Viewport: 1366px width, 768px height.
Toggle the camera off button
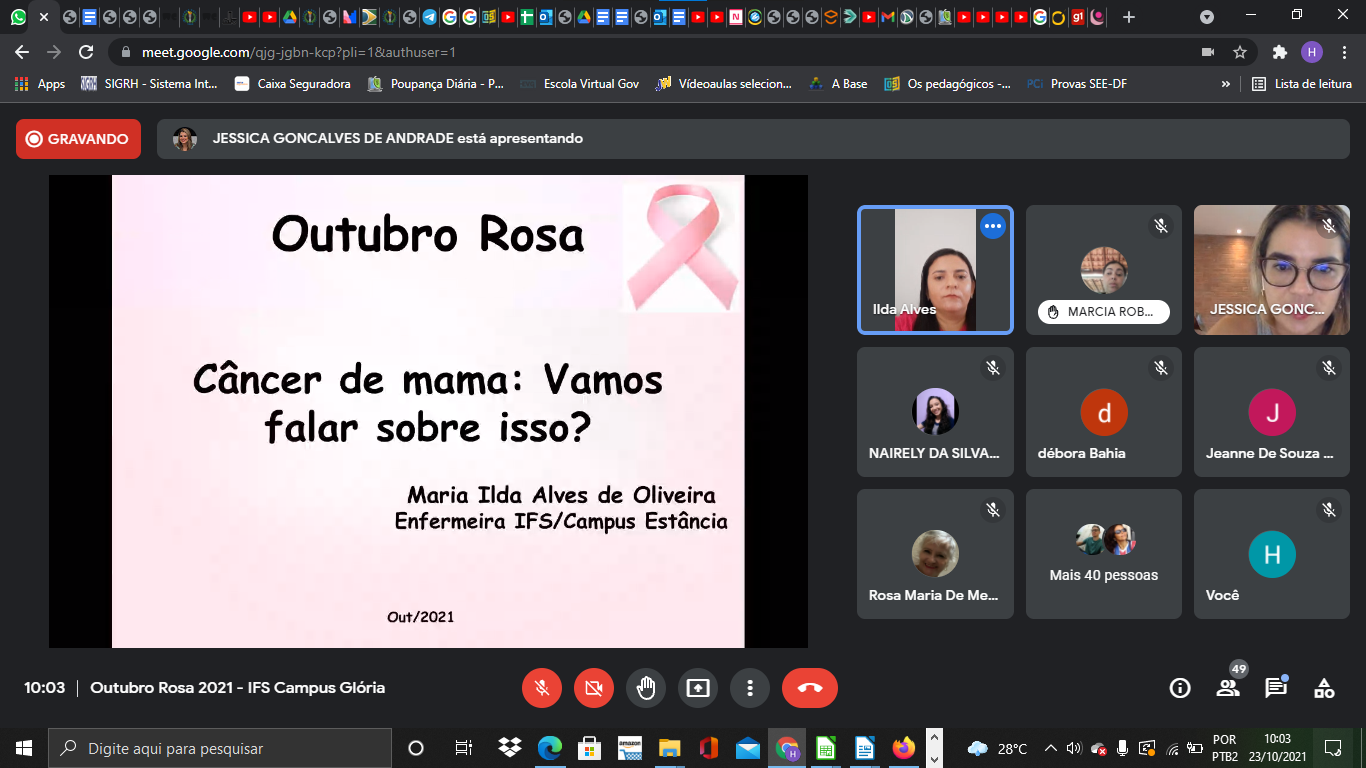click(594, 688)
